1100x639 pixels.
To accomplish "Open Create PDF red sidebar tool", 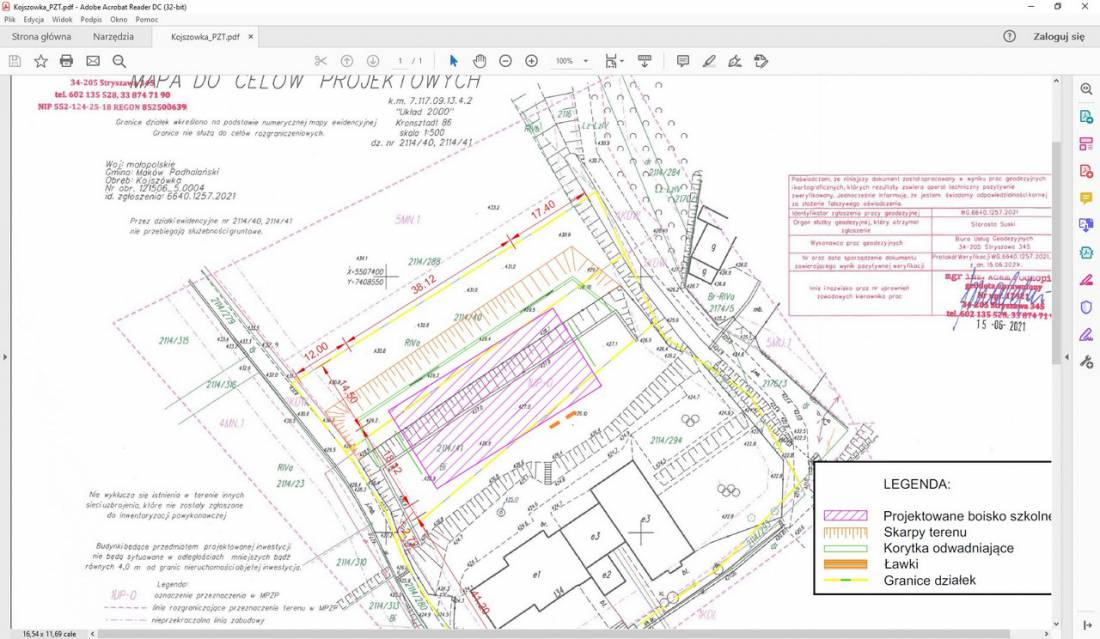I will pos(1086,171).
